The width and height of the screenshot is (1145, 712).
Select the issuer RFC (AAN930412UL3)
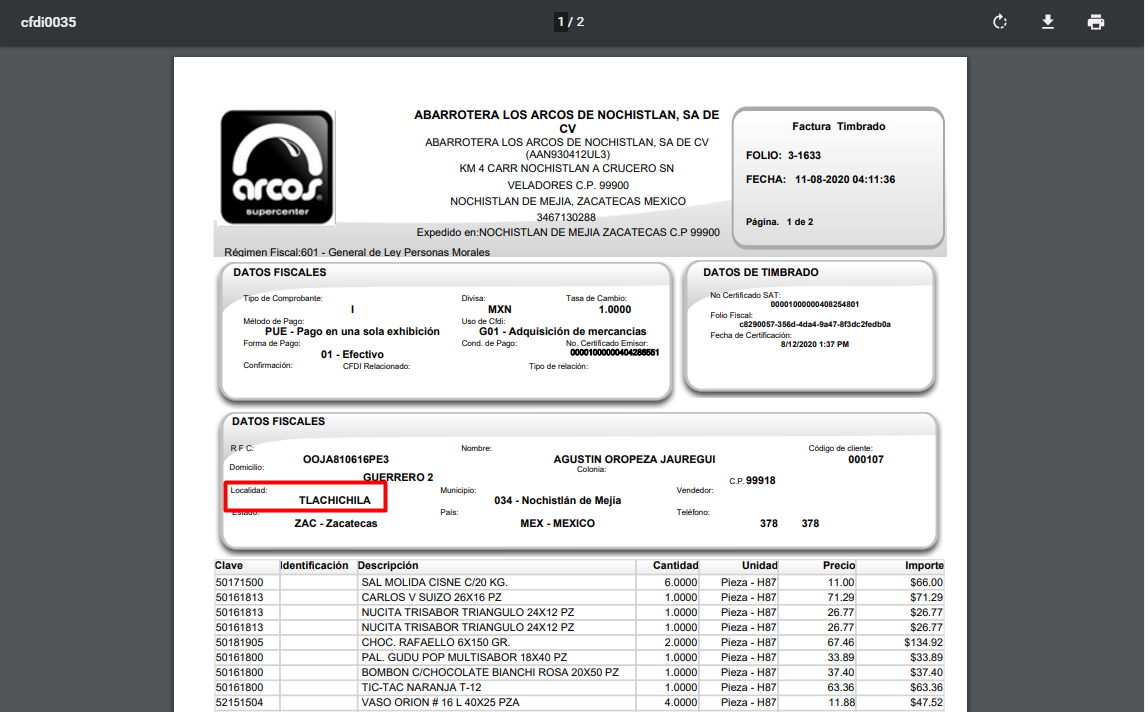pyautogui.click(x=567, y=154)
